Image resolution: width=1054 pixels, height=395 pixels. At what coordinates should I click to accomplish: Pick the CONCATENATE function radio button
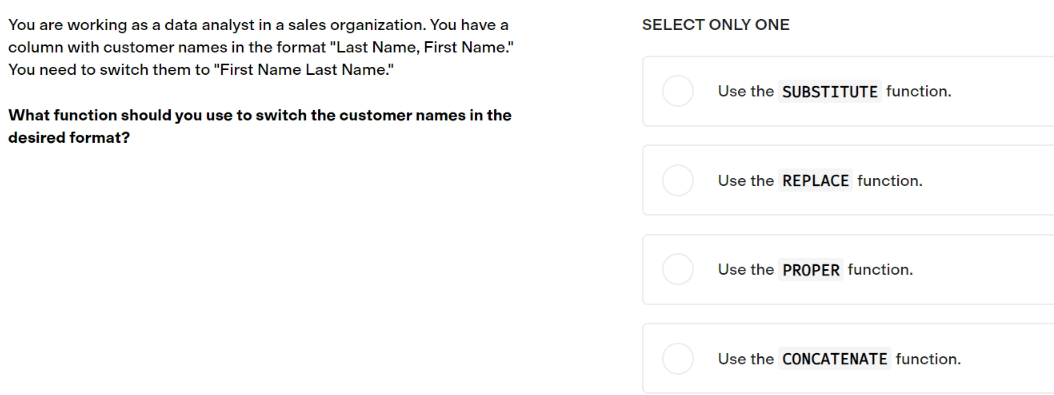click(678, 359)
